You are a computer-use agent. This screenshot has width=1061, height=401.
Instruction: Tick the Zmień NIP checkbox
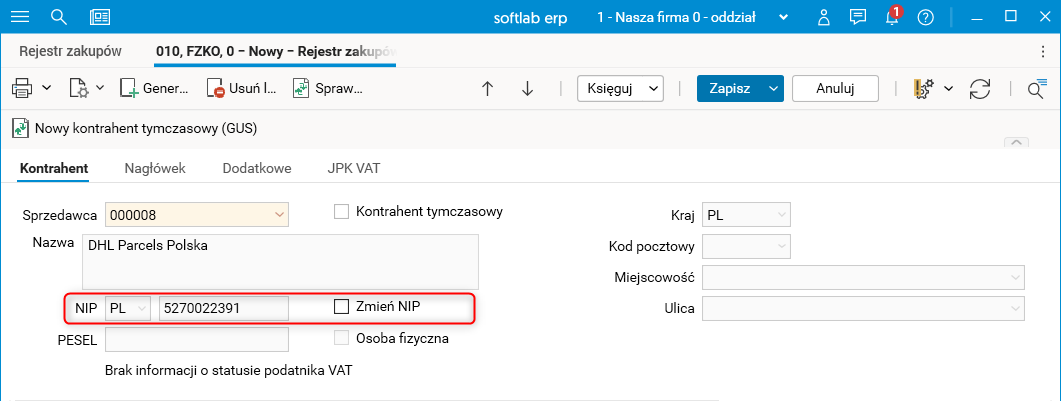[341, 306]
